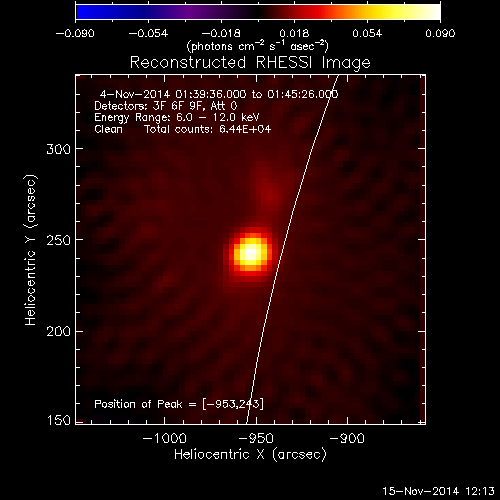Click the 'Heliocentric Y (arcsec)' axis title
This screenshot has height=500, width=500.
[30, 250]
